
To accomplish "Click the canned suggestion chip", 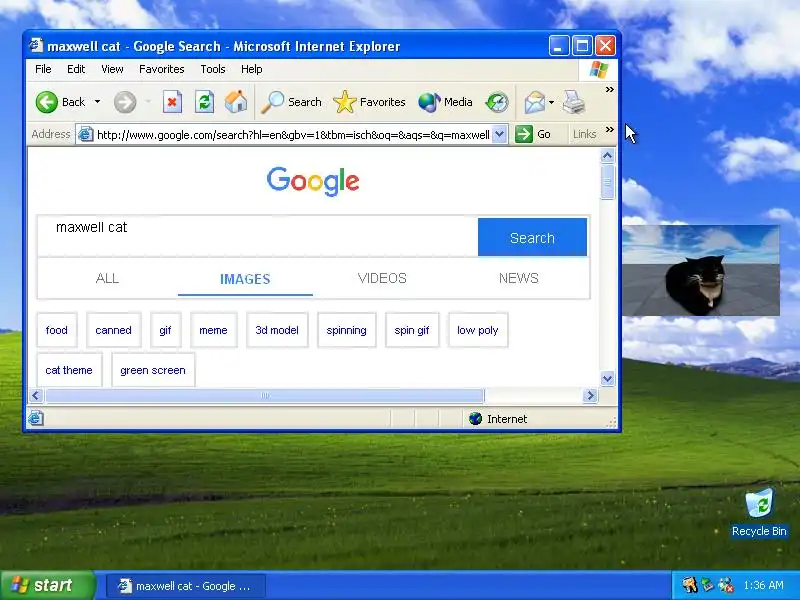I will [113, 330].
